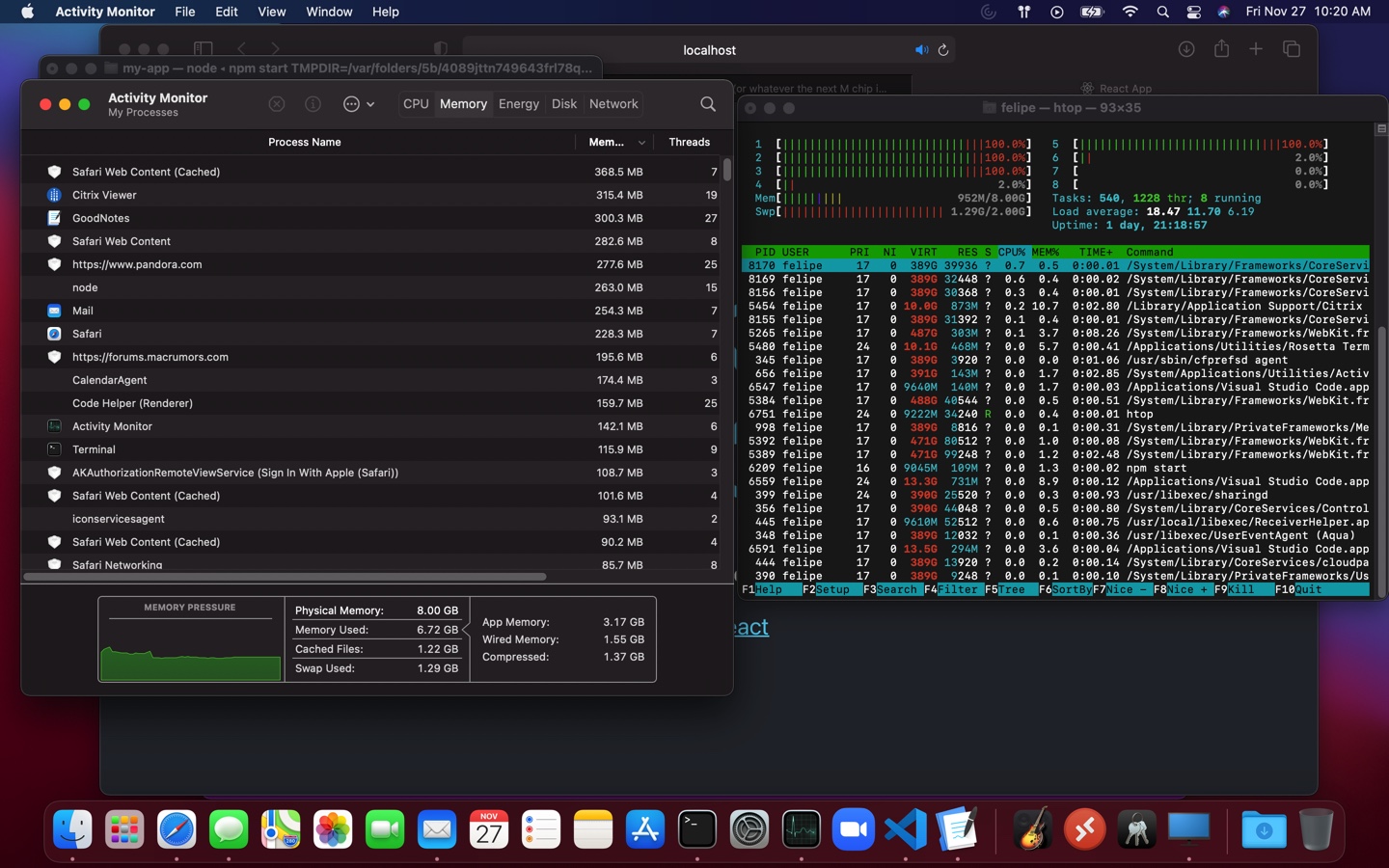Select the htop row with command 'npm start'
The height and width of the screenshot is (868, 1389).
pyautogui.click(x=1055, y=468)
